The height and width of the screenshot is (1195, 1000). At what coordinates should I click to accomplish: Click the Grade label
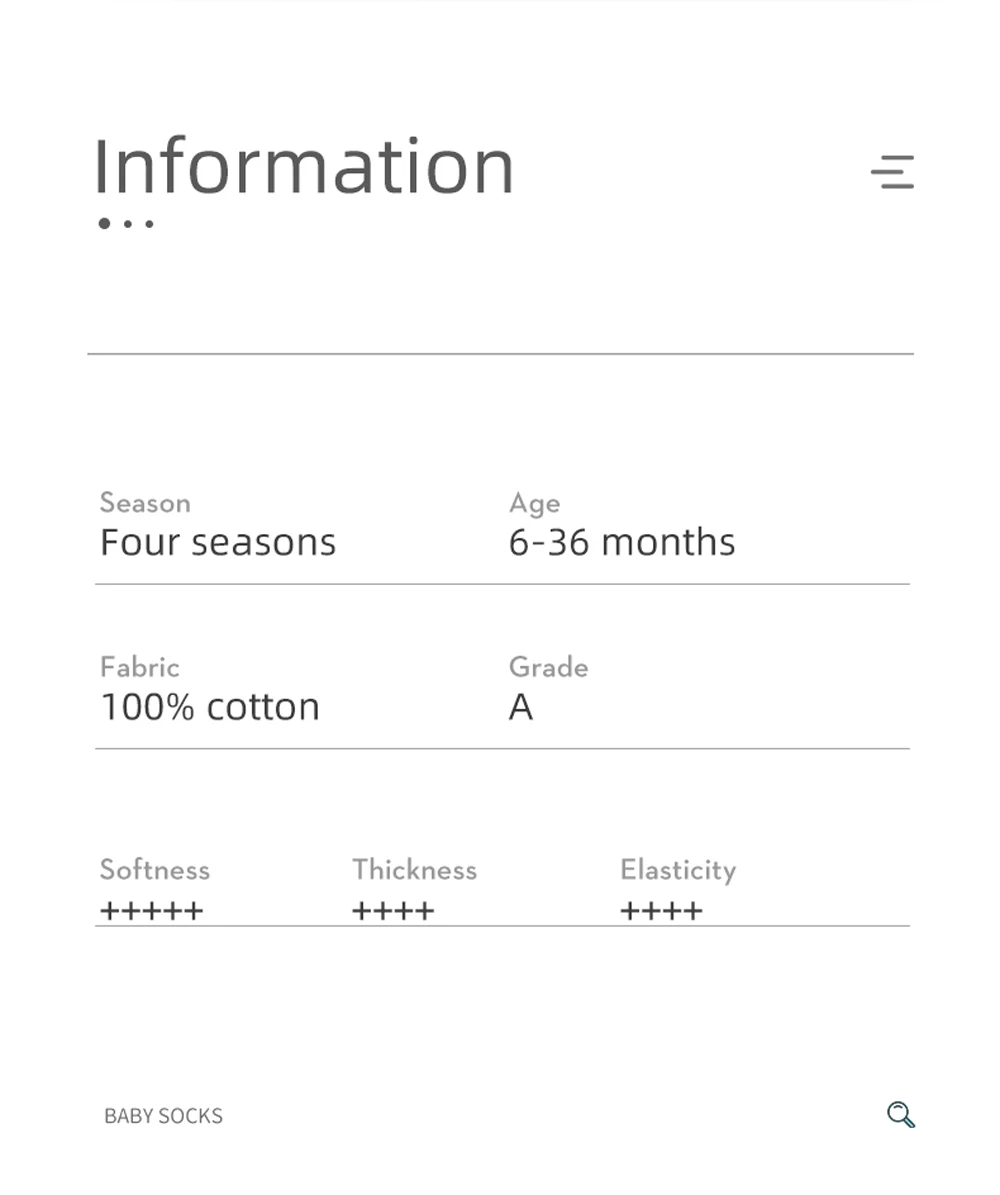[x=548, y=667]
